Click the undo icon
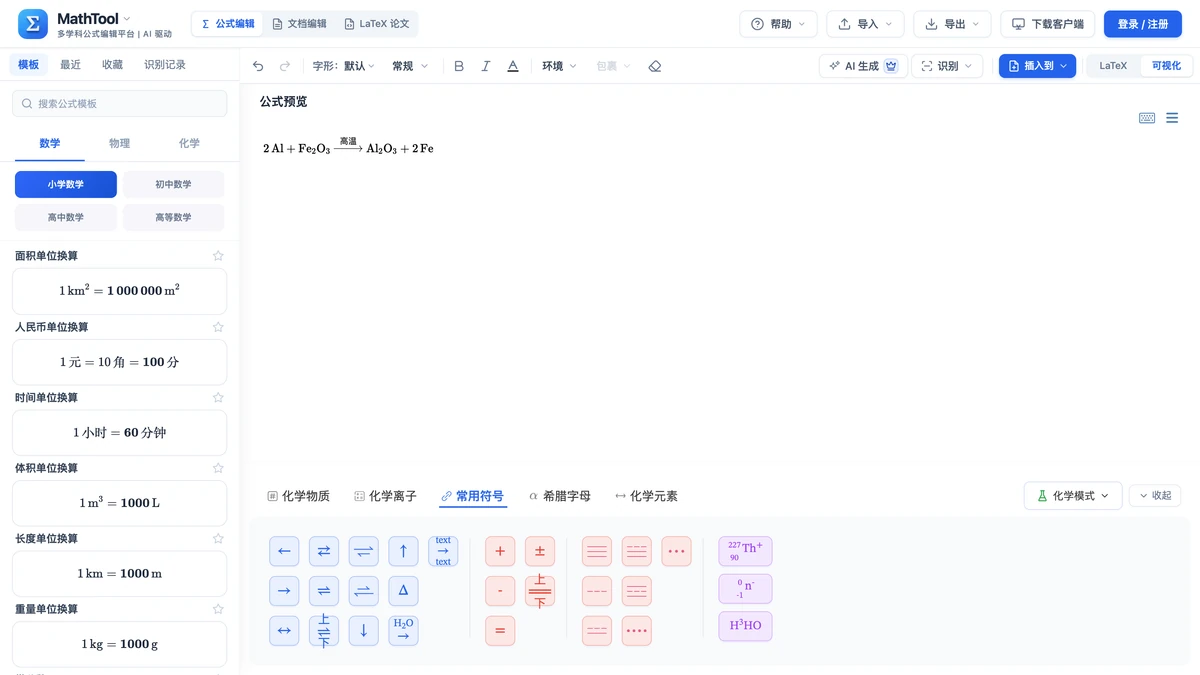This screenshot has width=1200, height=675. coord(258,66)
